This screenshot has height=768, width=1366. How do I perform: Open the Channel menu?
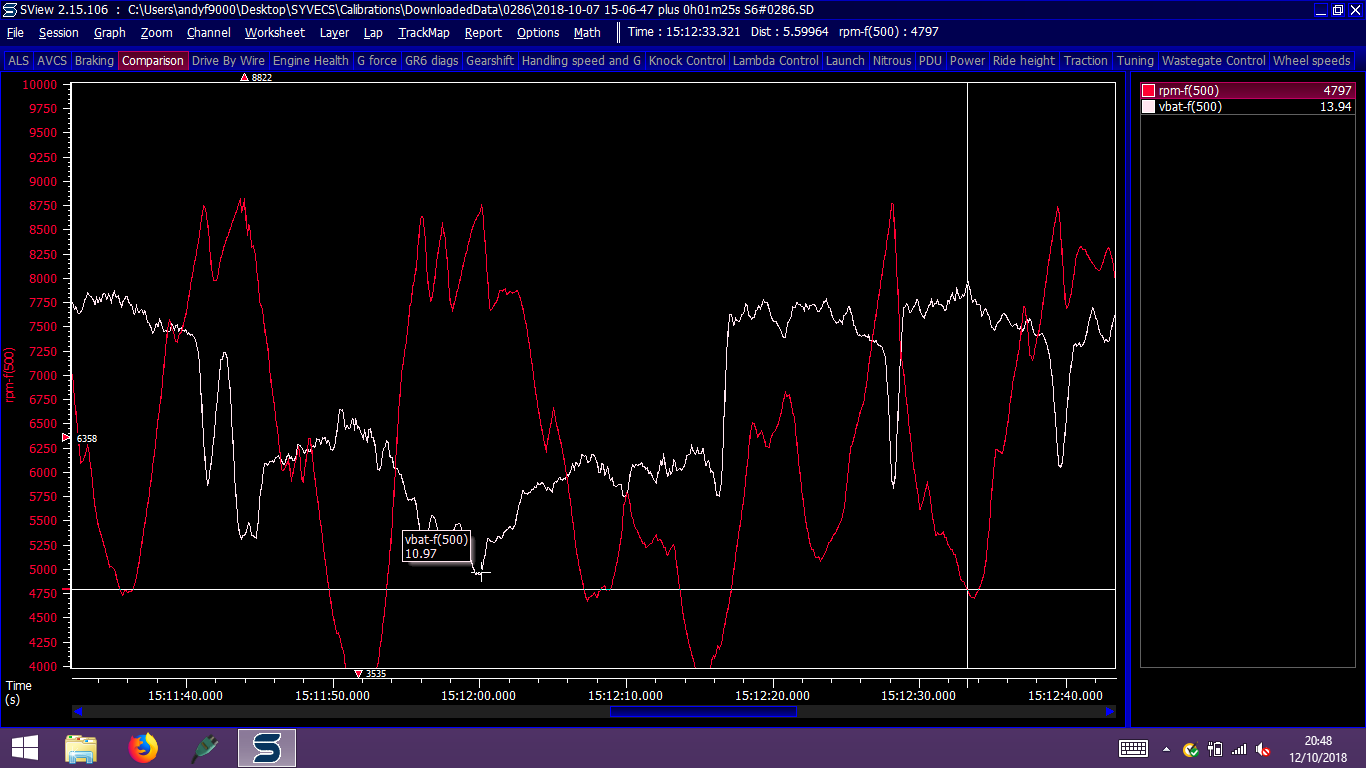[x=208, y=32]
